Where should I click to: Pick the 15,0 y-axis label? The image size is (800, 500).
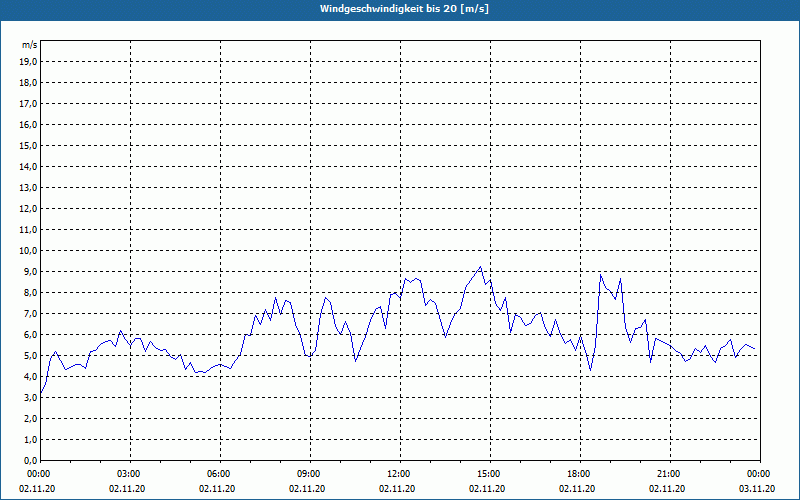(28, 145)
